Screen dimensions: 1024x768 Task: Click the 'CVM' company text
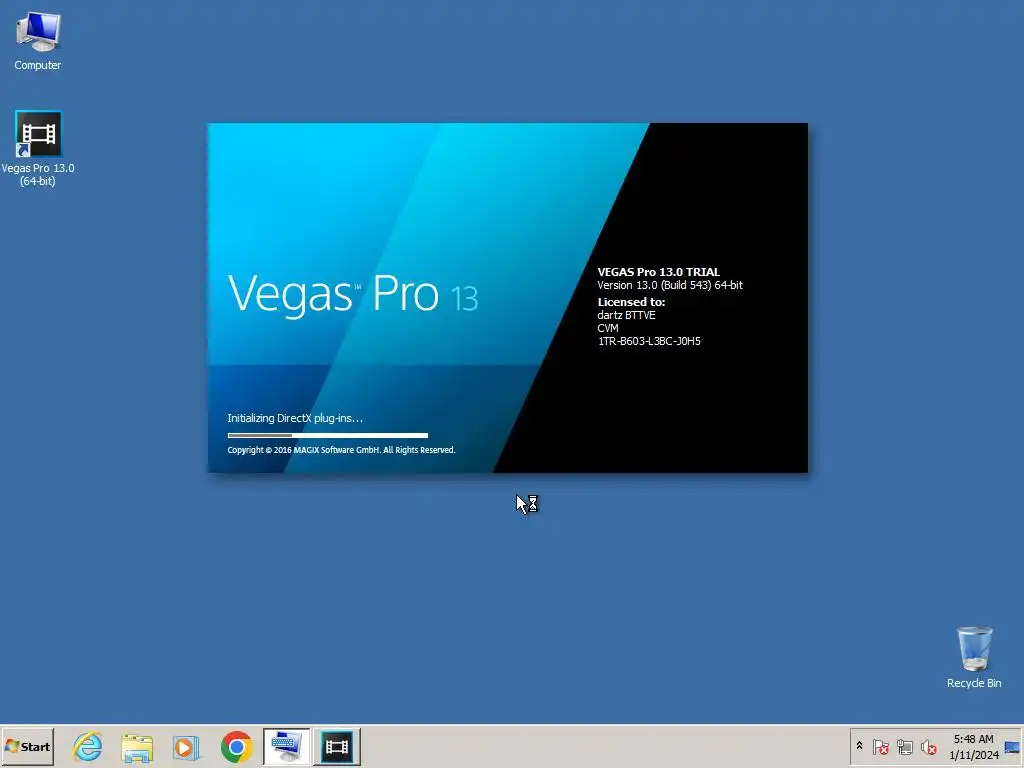coord(607,328)
